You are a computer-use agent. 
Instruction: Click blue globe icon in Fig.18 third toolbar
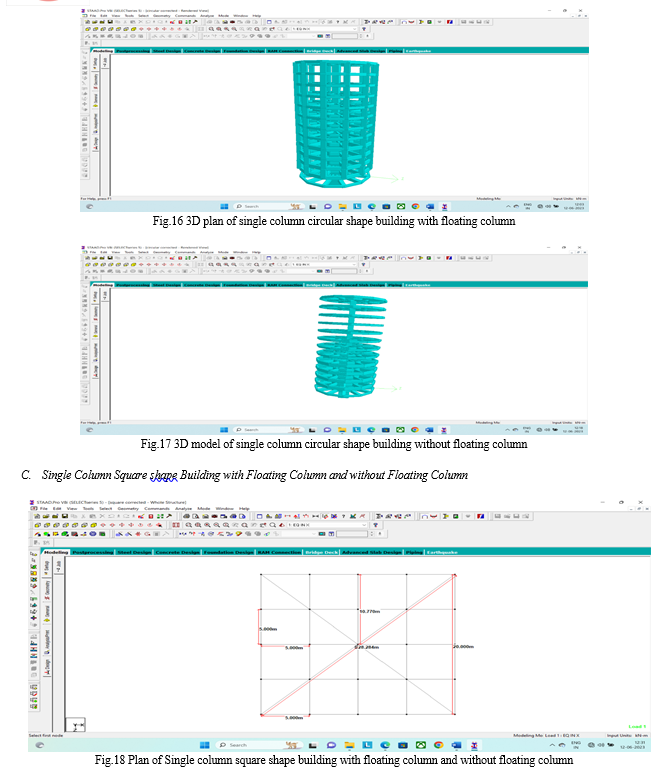point(93,534)
